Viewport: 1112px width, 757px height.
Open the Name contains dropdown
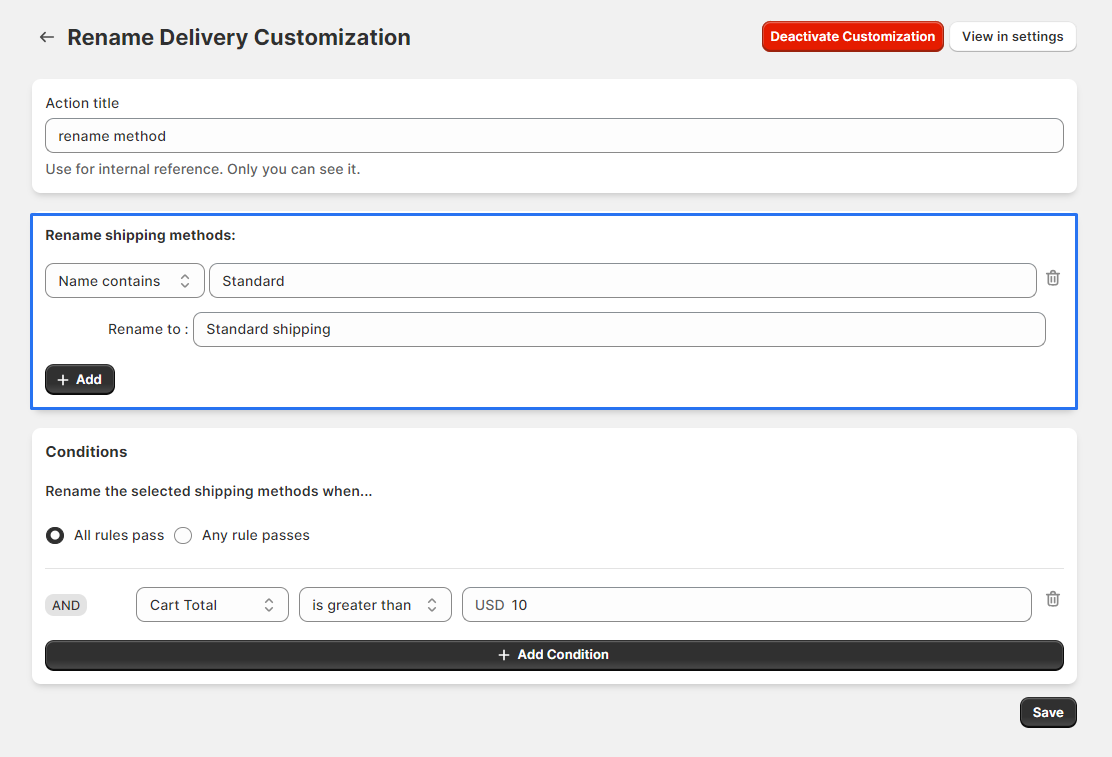point(124,281)
